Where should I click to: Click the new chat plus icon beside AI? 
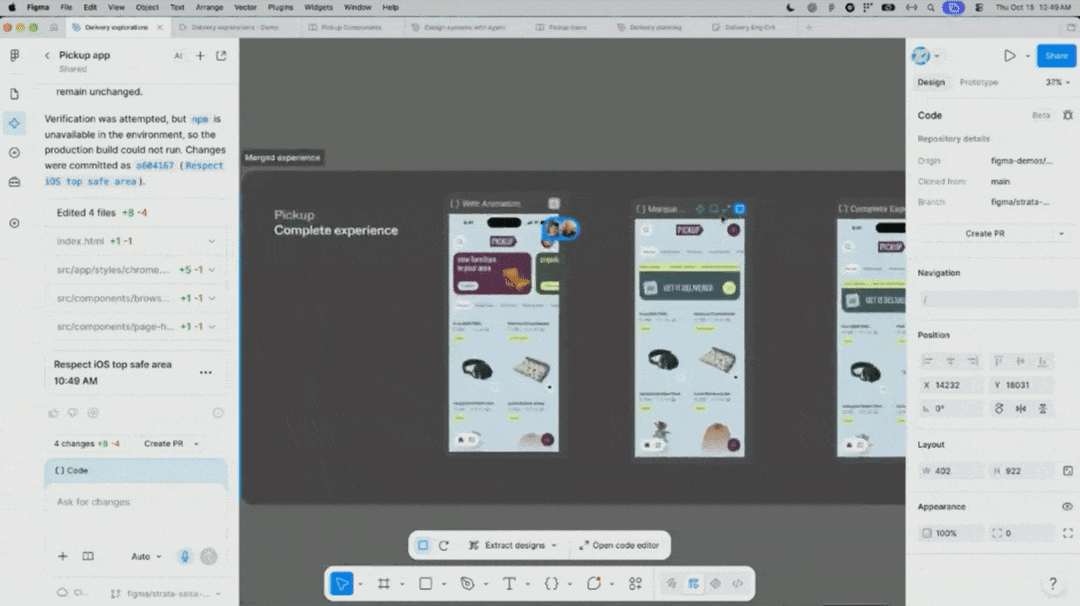[x=200, y=56]
